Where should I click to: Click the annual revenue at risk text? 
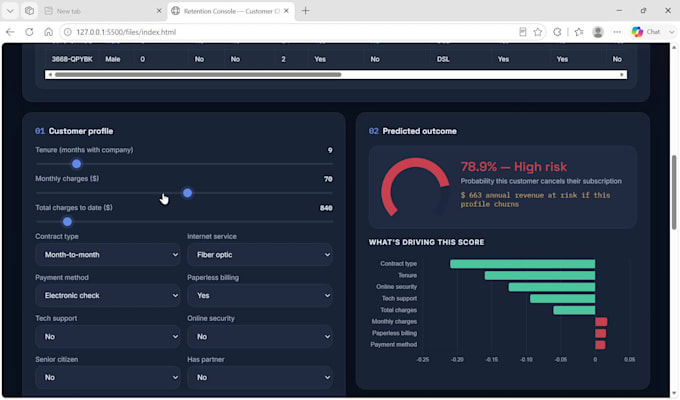pos(535,200)
